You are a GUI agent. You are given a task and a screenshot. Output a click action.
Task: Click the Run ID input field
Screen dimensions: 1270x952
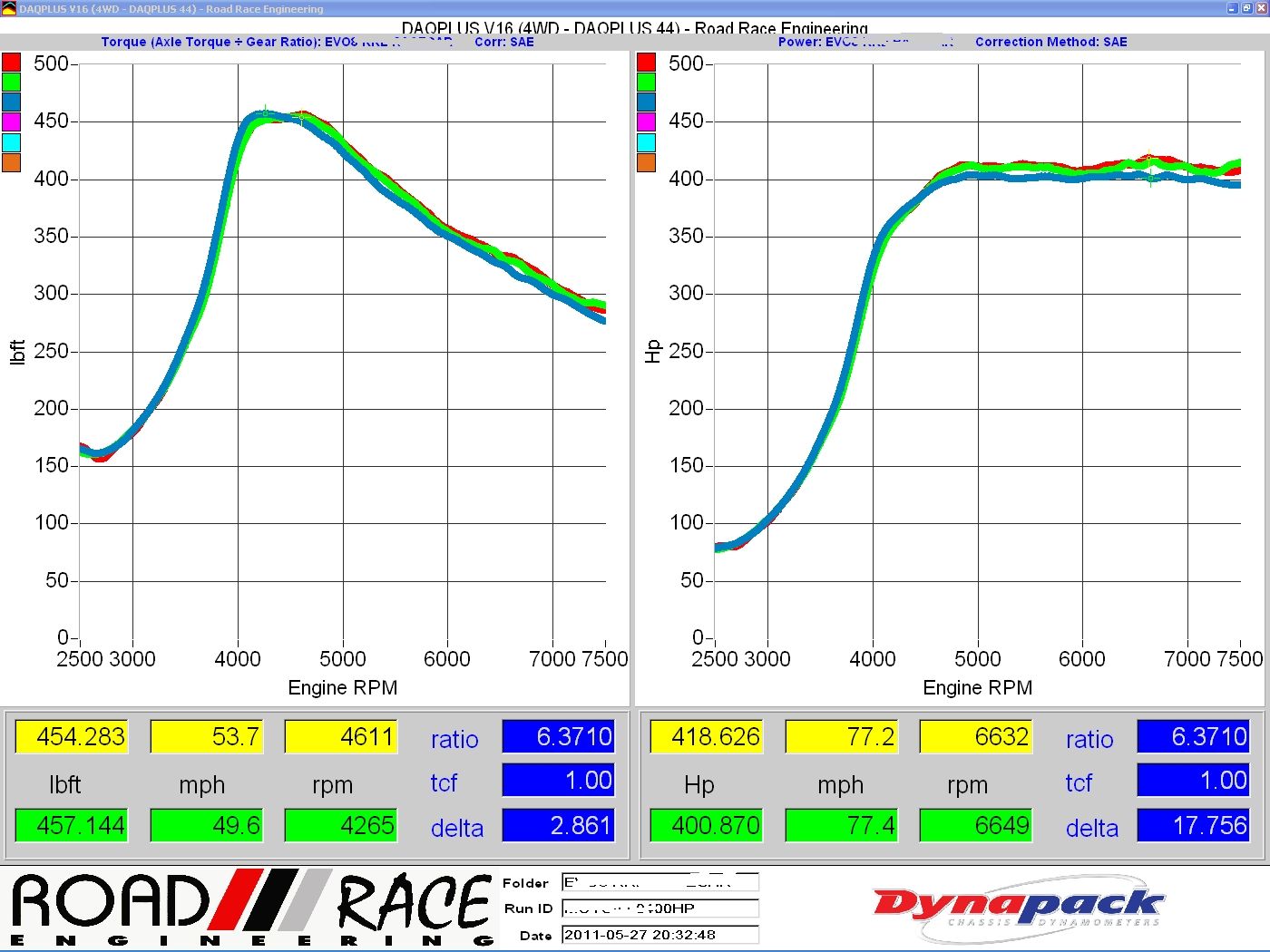660,908
